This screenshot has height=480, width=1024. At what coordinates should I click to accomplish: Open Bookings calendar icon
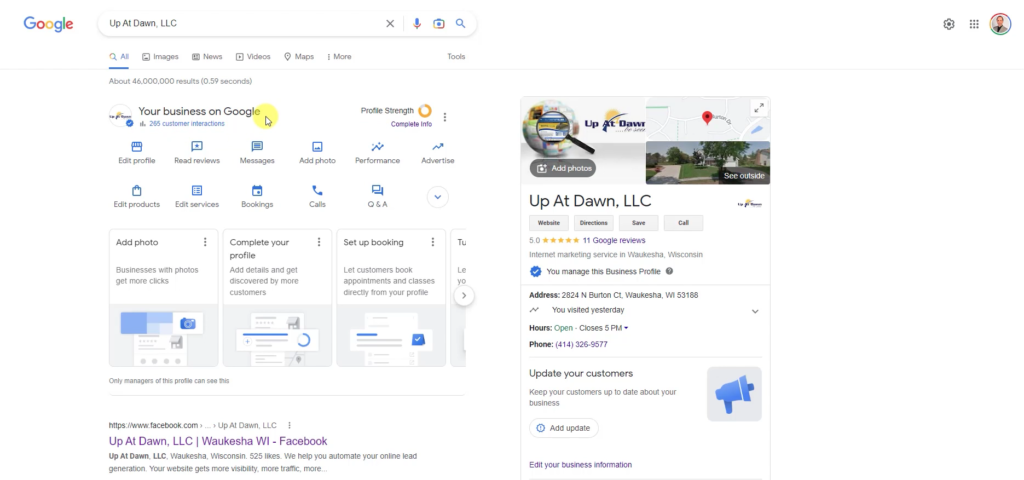[257, 191]
